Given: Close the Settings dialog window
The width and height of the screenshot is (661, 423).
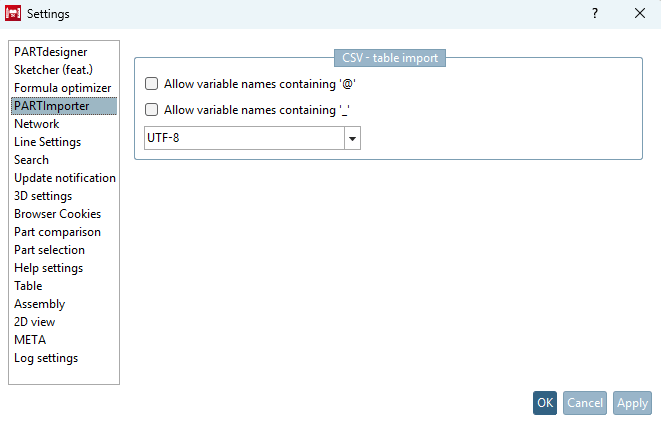Looking at the screenshot, I should [x=640, y=14].
